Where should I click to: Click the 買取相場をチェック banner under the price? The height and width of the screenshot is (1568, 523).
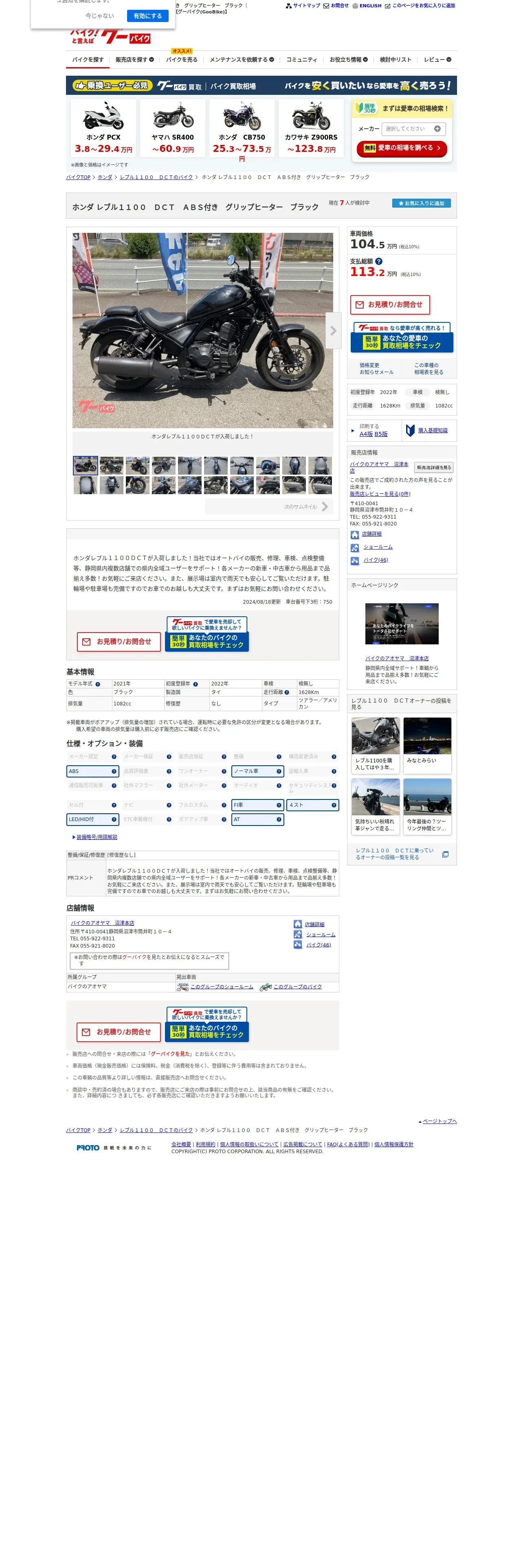coord(402,337)
